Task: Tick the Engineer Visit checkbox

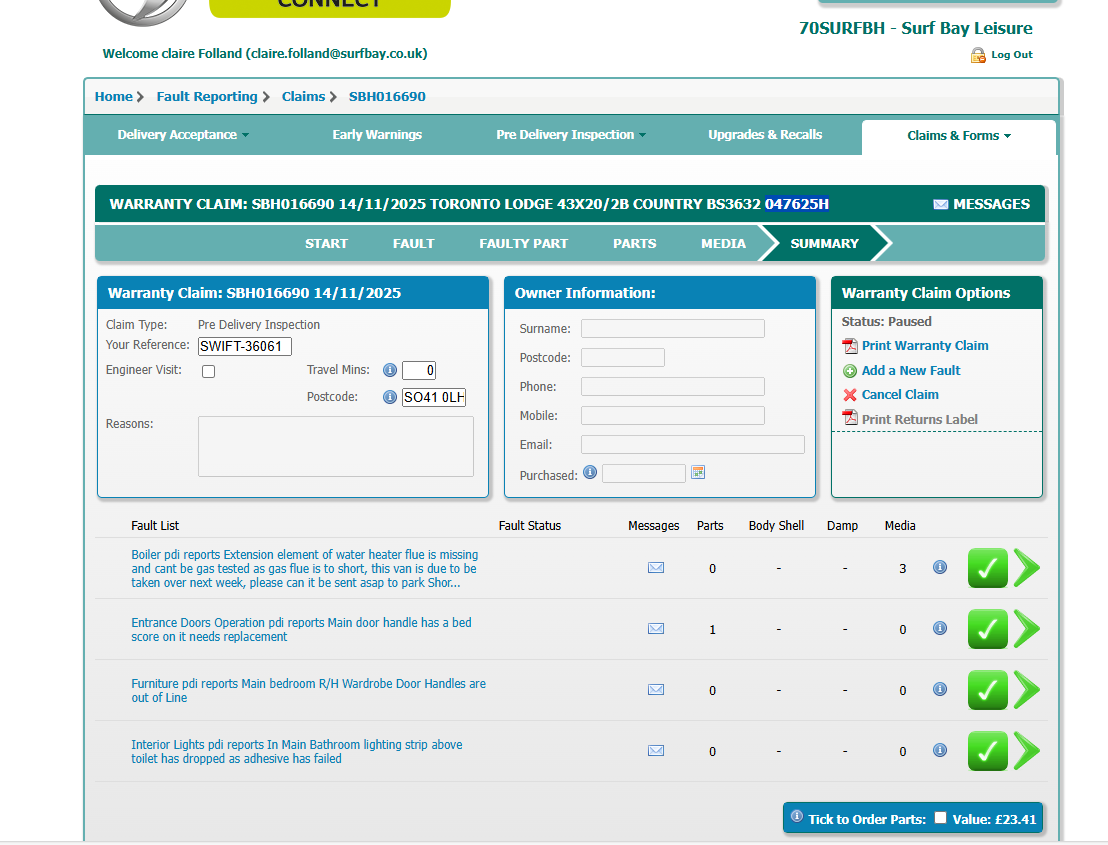Action: 208,371
